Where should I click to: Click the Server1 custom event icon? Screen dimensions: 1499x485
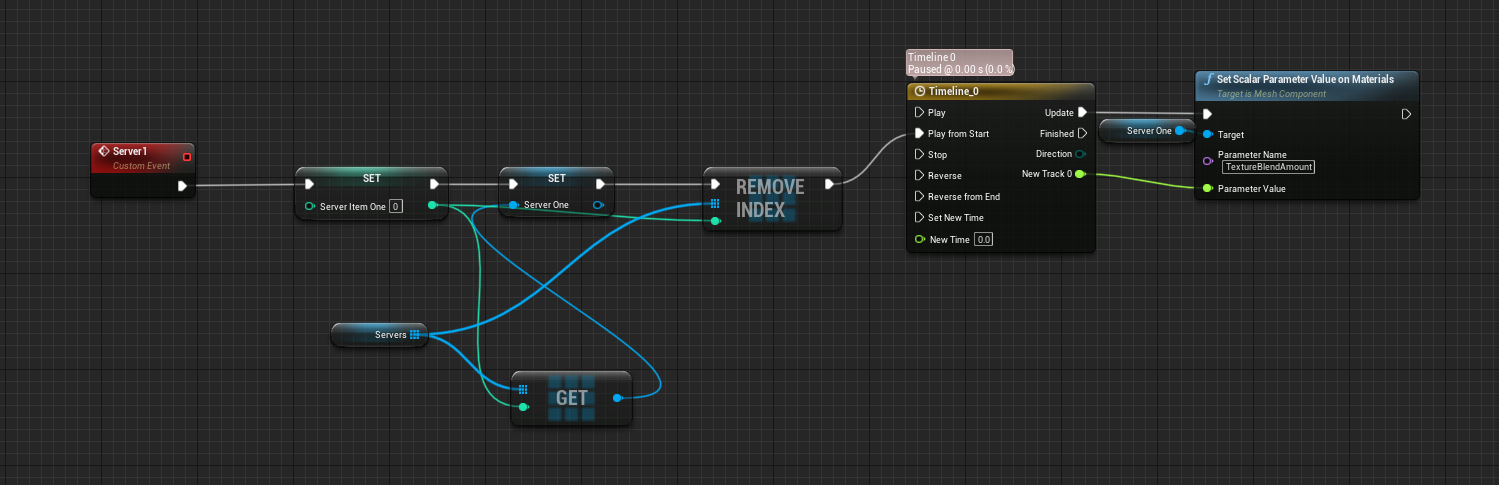(x=102, y=152)
